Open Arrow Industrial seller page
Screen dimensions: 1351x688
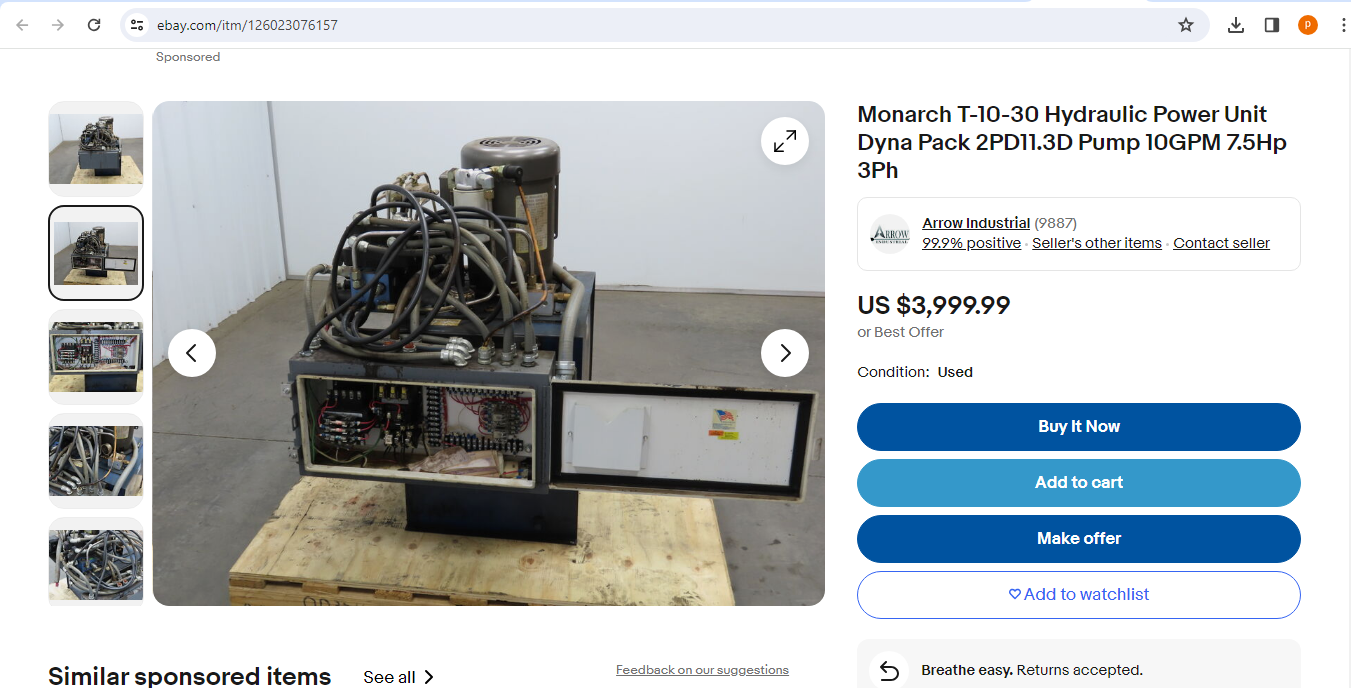[976, 223]
